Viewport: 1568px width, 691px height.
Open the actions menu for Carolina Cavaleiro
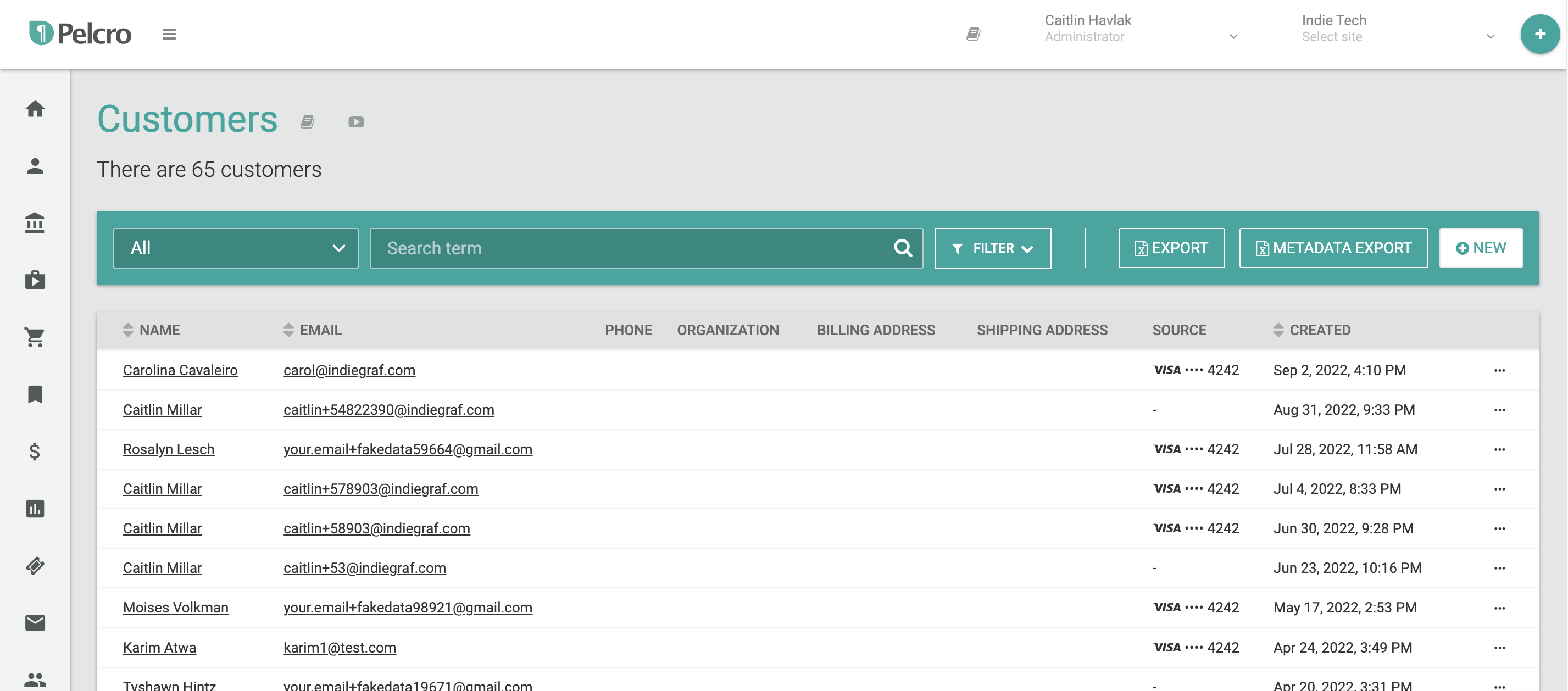tap(1499, 370)
